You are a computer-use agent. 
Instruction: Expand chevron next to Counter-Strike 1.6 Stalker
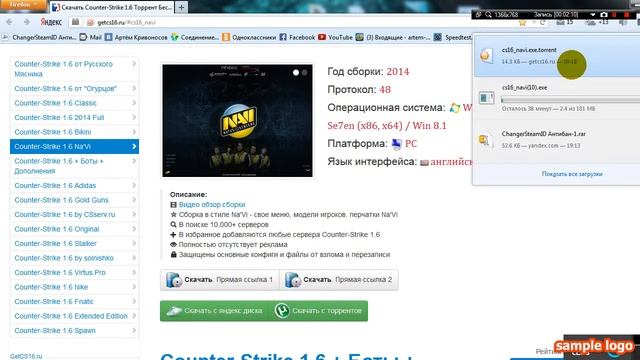pyautogui.click(x=134, y=243)
